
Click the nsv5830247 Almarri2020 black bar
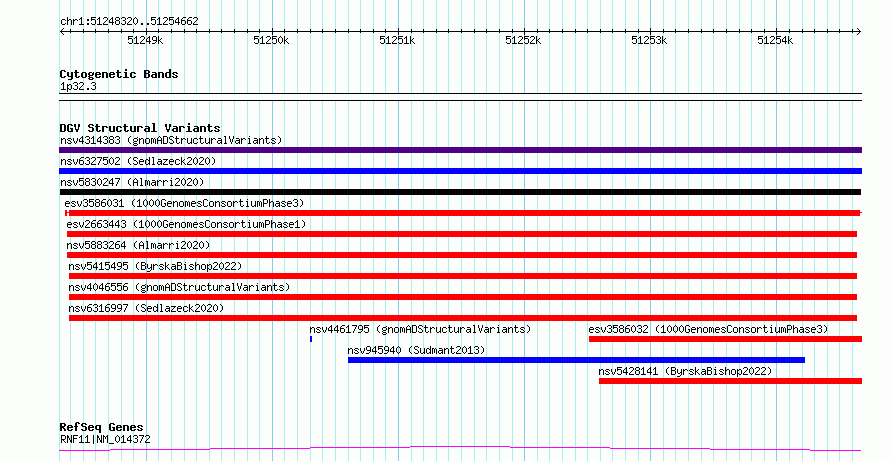[x=460, y=192]
